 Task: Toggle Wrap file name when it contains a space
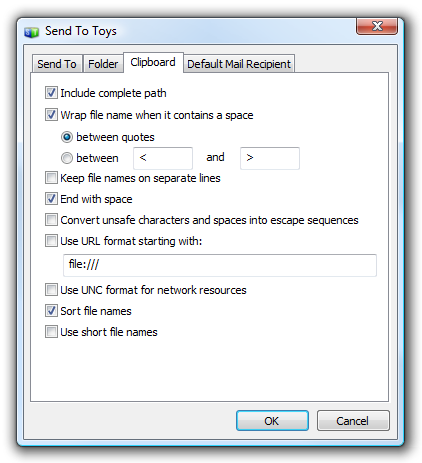[51, 115]
